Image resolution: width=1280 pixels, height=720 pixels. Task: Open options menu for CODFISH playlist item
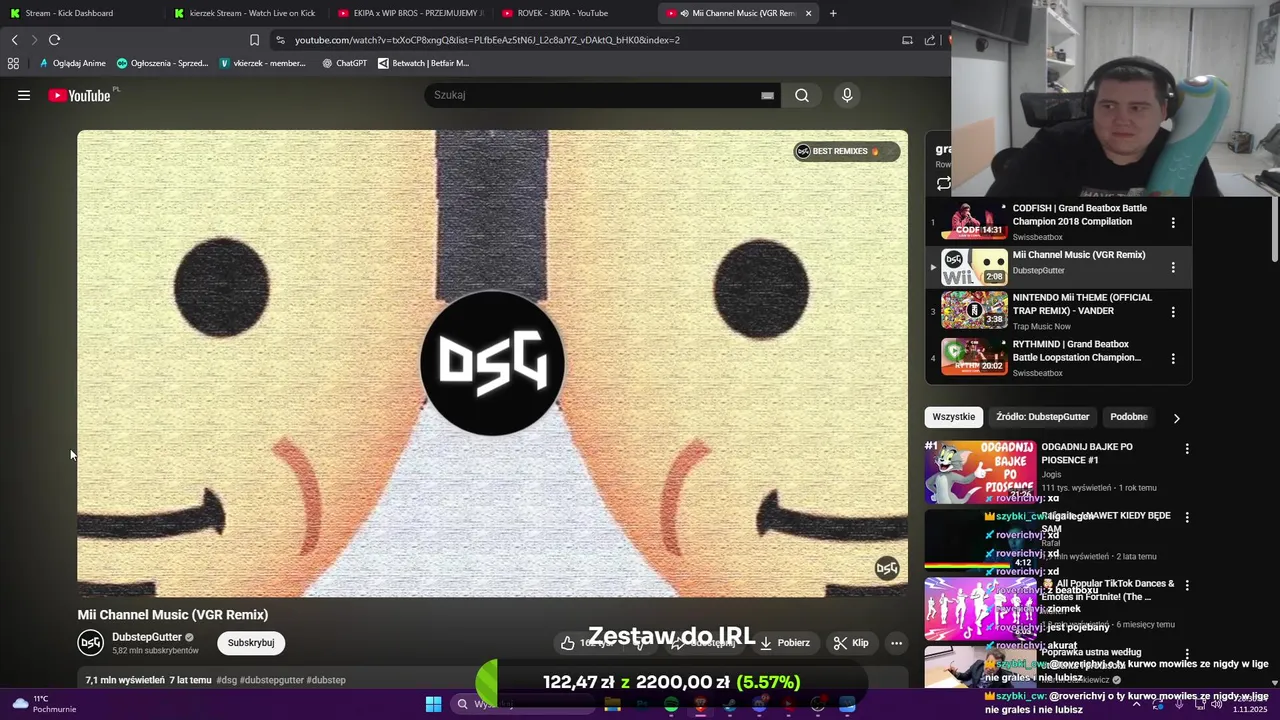point(1173,223)
